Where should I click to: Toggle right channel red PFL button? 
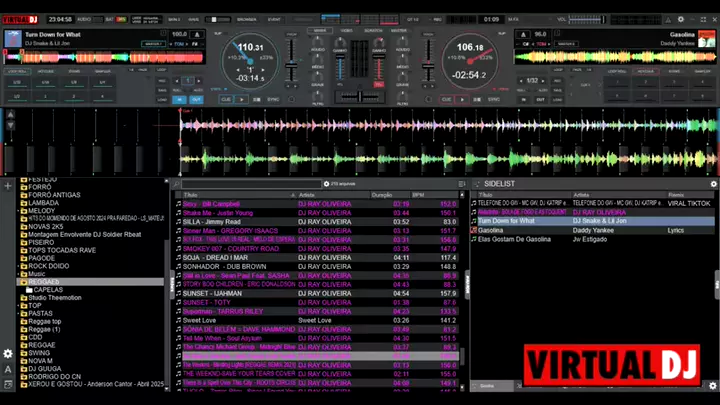(379, 85)
